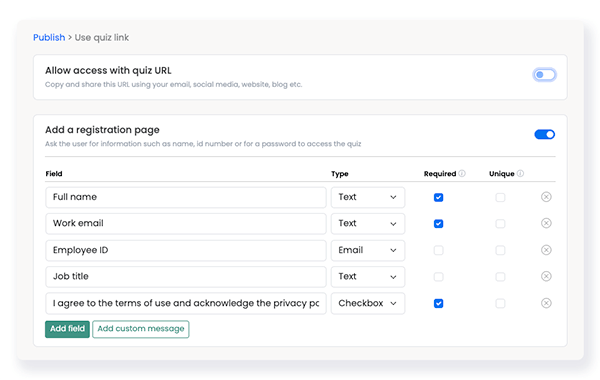The width and height of the screenshot is (600, 380).
Task: Click the Add field button
Action: click(x=67, y=329)
